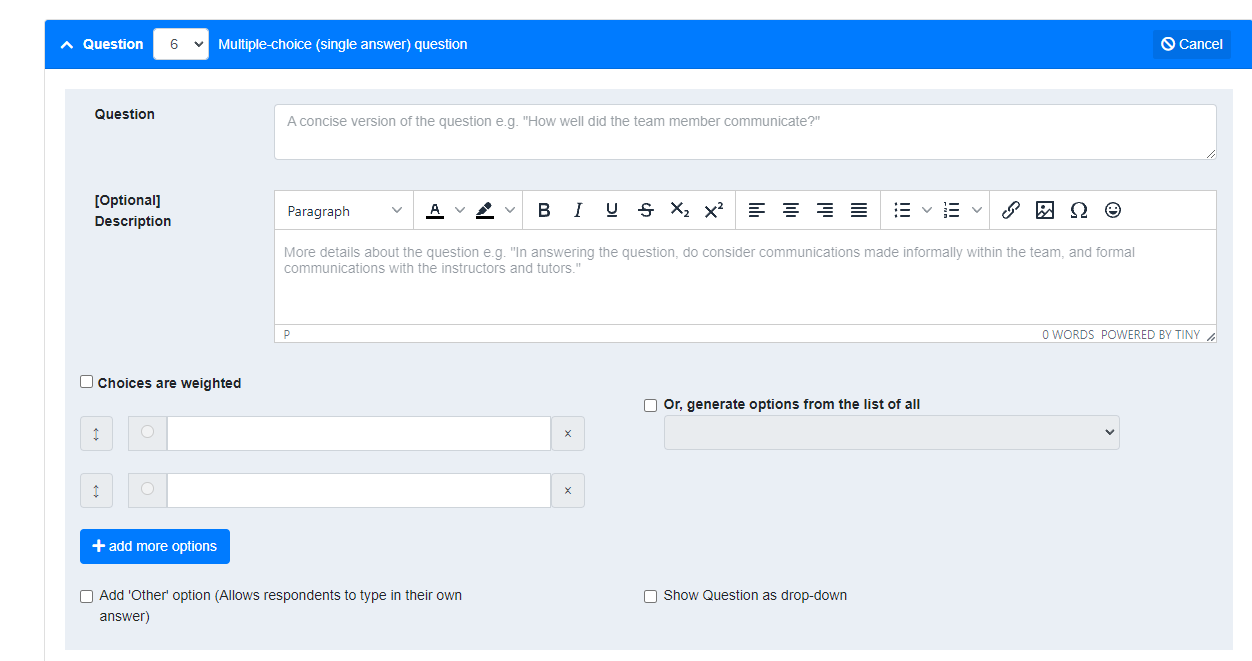Image resolution: width=1252 pixels, height=661 pixels.
Task: Apply italic formatting in the editor
Action: [578, 210]
